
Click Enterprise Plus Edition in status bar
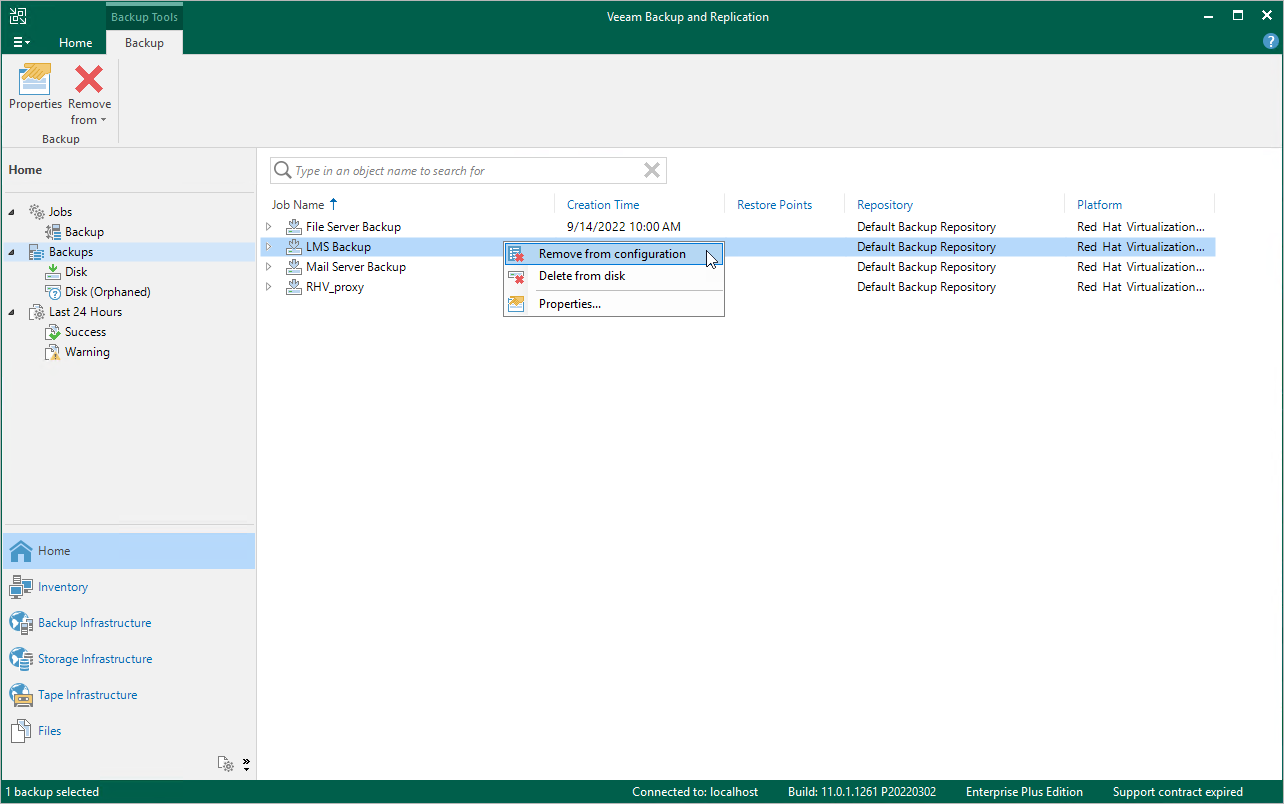coord(1024,792)
